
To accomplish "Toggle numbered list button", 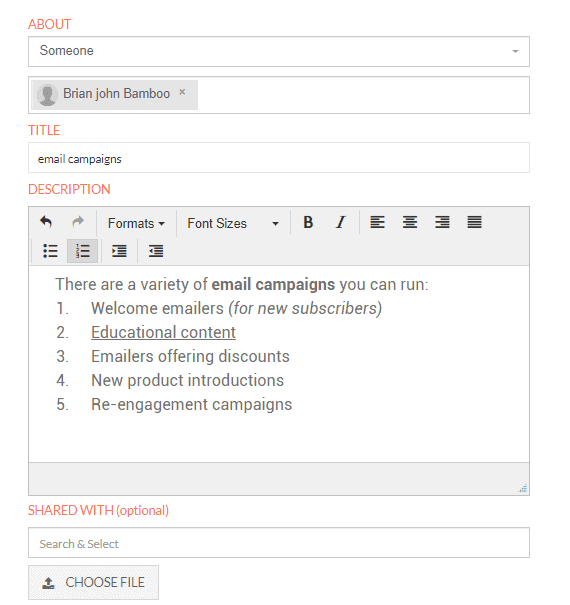I will tap(82, 251).
